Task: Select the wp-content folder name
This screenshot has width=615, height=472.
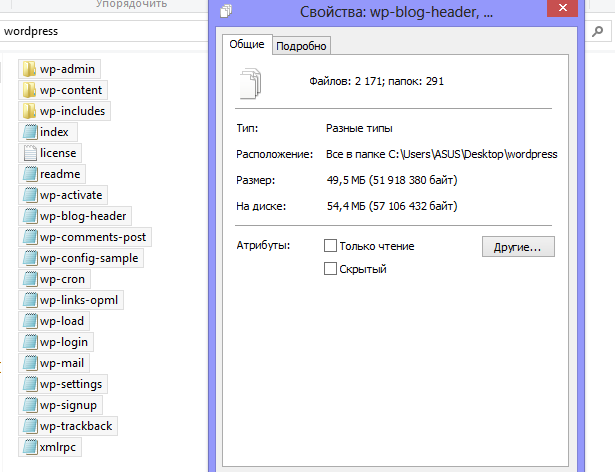Action: pyautogui.click(x=71, y=90)
